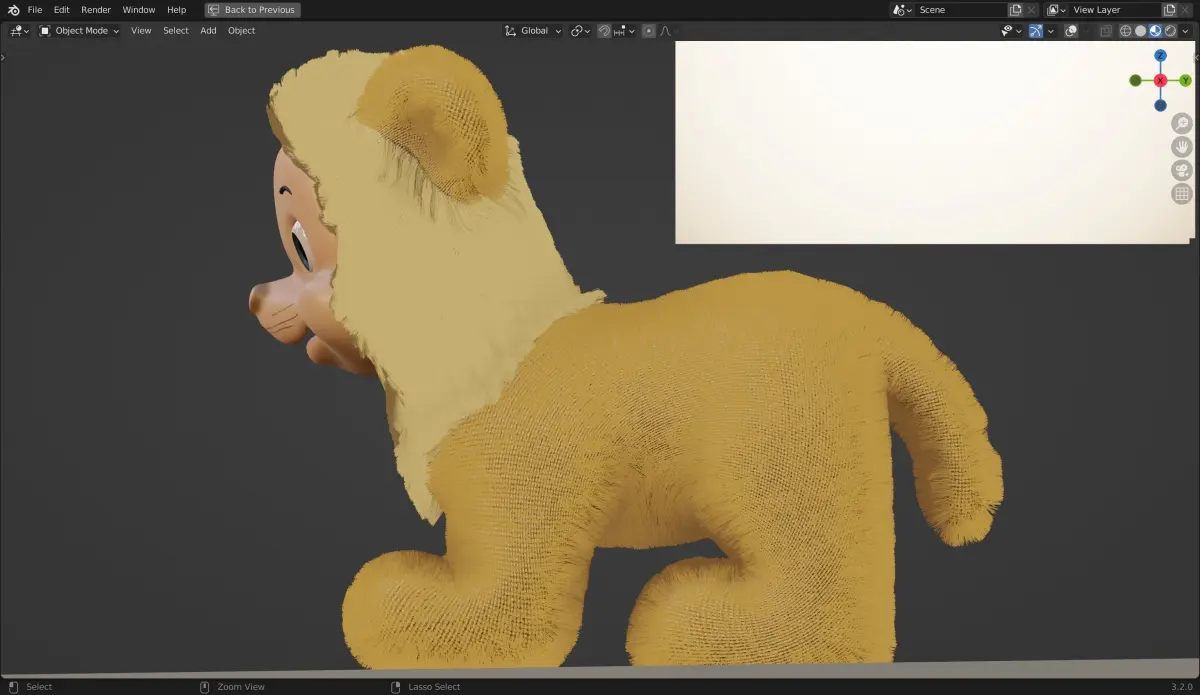This screenshot has height=695, width=1200.
Task: Open the editor type selector
Action: coord(19,31)
